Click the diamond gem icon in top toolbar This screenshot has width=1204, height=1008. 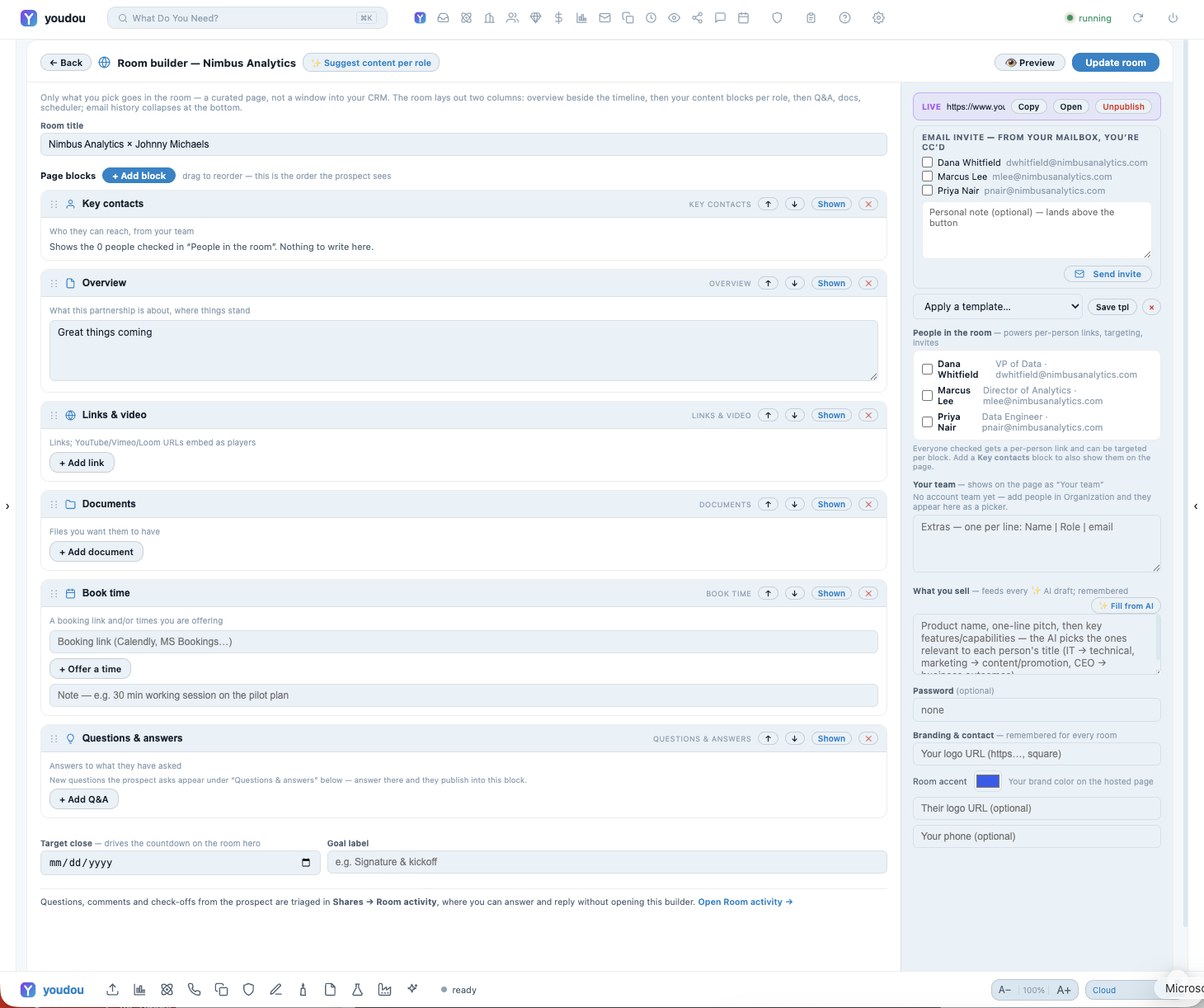[x=535, y=18]
